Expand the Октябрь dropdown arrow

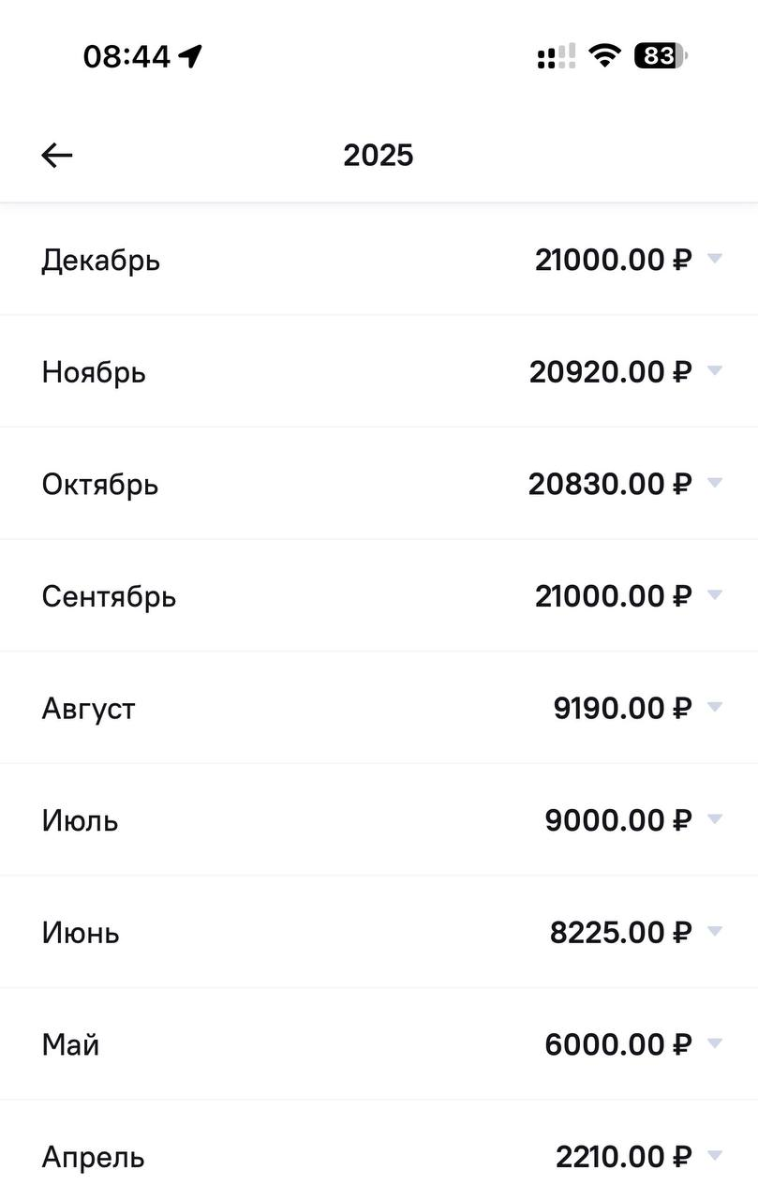click(x=714, y=483)
